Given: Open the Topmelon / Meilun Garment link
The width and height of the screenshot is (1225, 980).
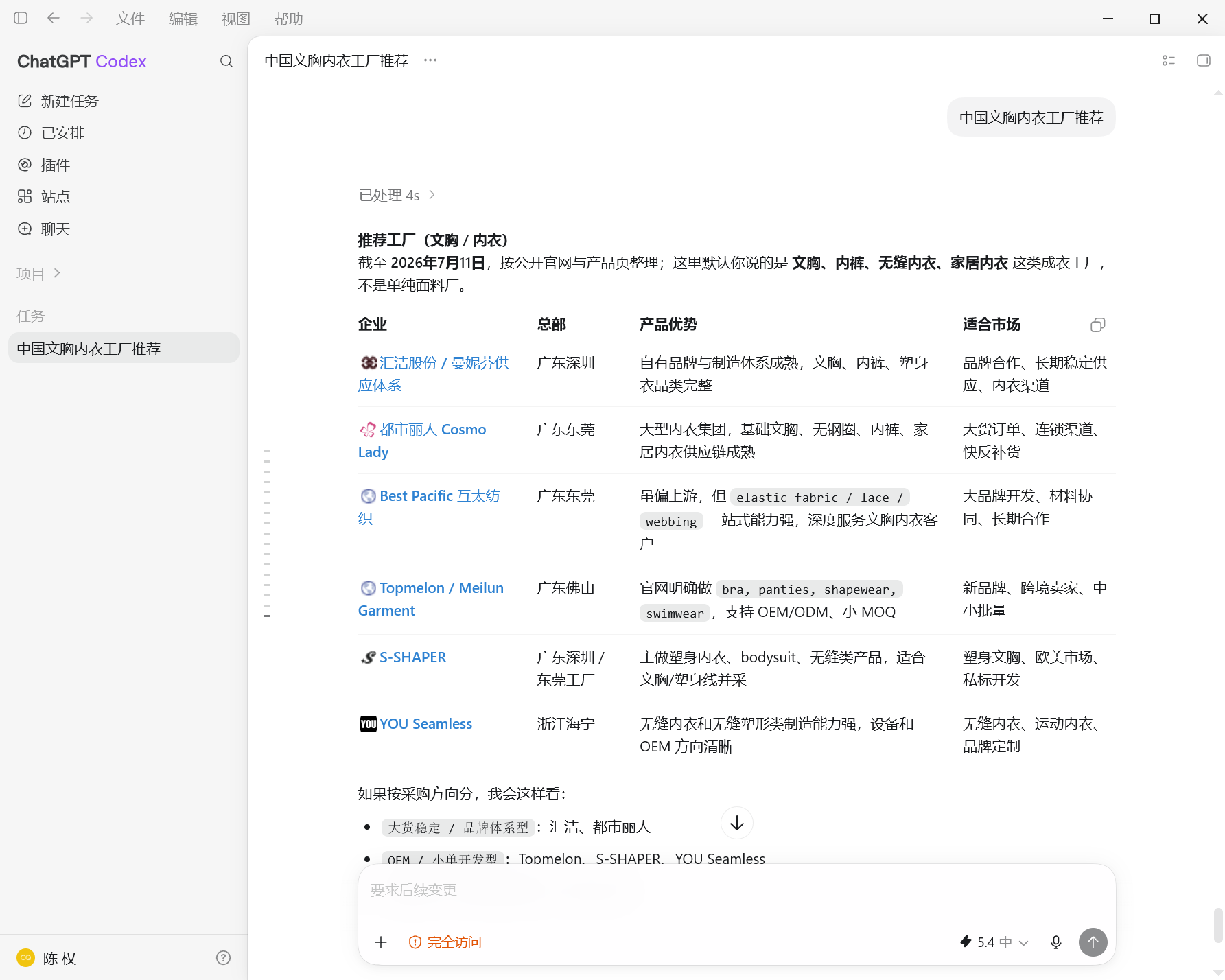Looking at the screenshot, I should point(431,599).
